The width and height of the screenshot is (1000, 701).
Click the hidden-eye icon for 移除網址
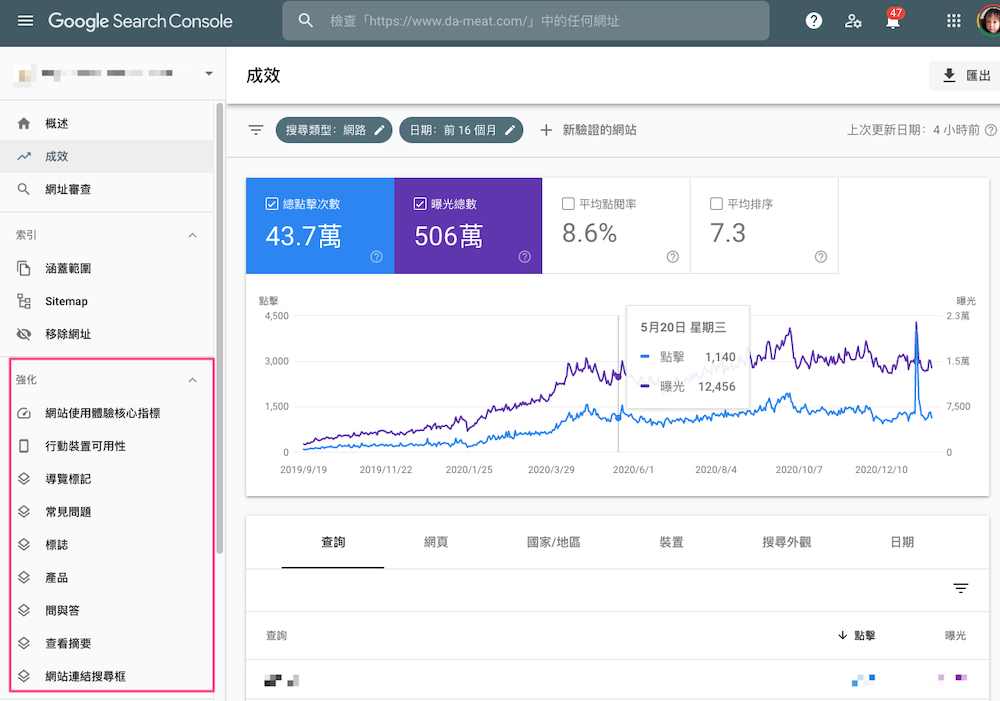[x=24, y=334]
